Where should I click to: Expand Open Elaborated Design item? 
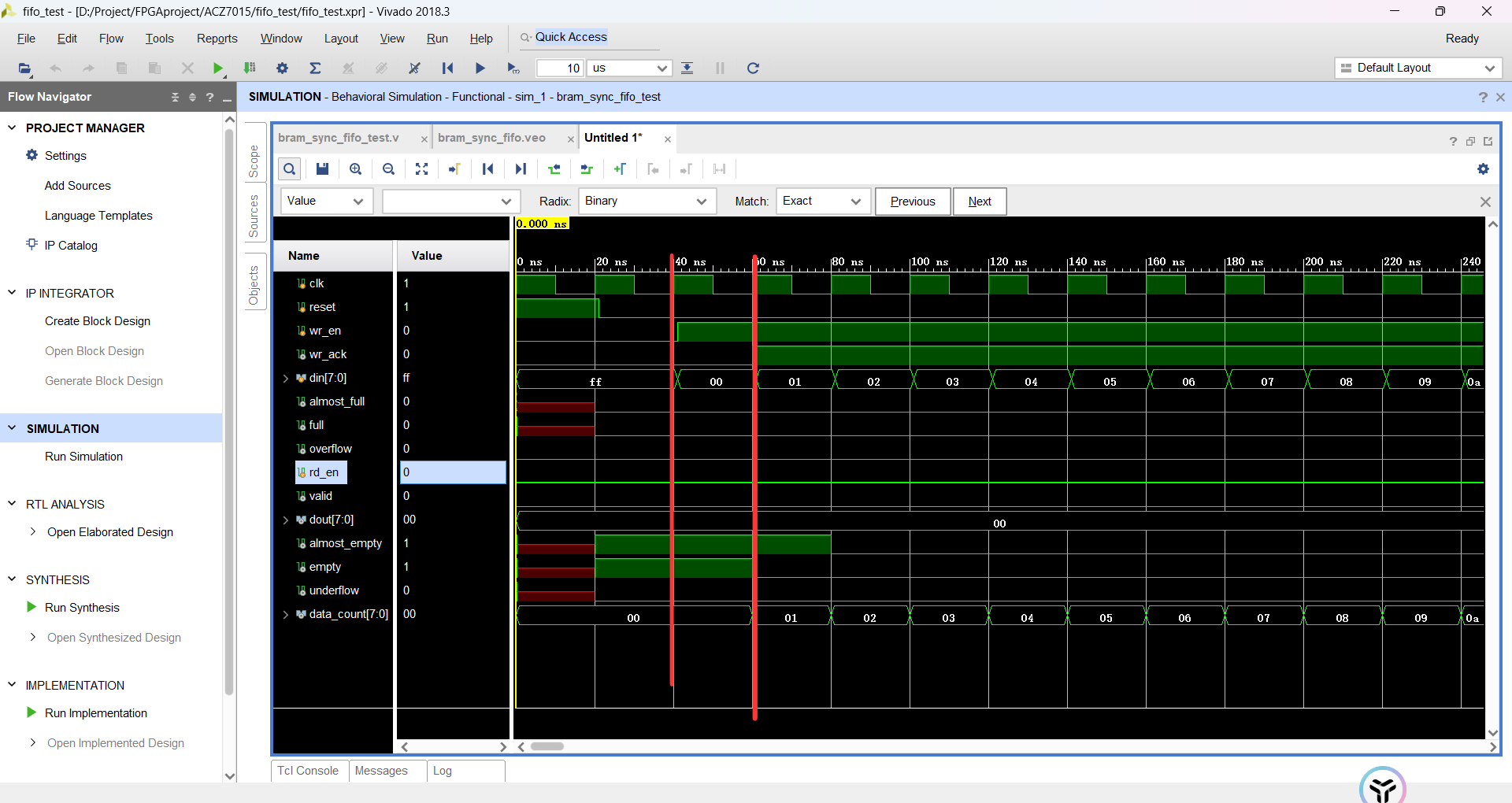coord(32,532)
